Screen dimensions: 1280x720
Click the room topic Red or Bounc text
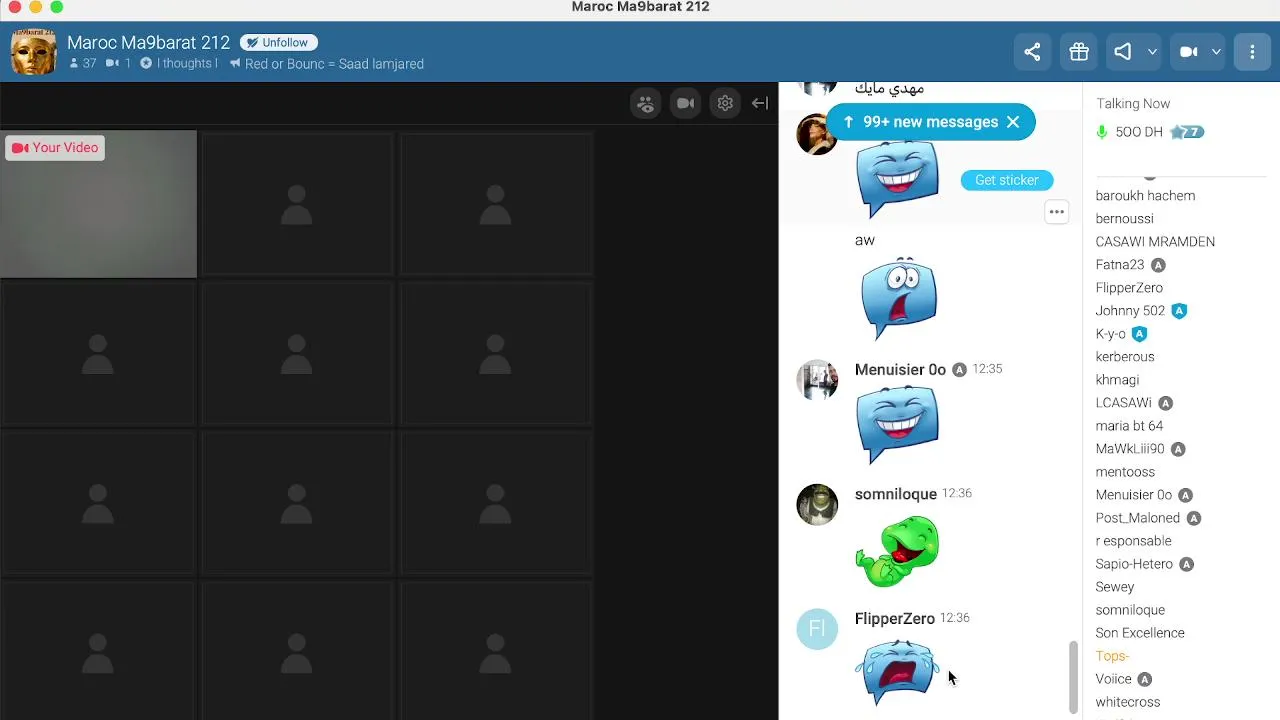pos(334,64)
